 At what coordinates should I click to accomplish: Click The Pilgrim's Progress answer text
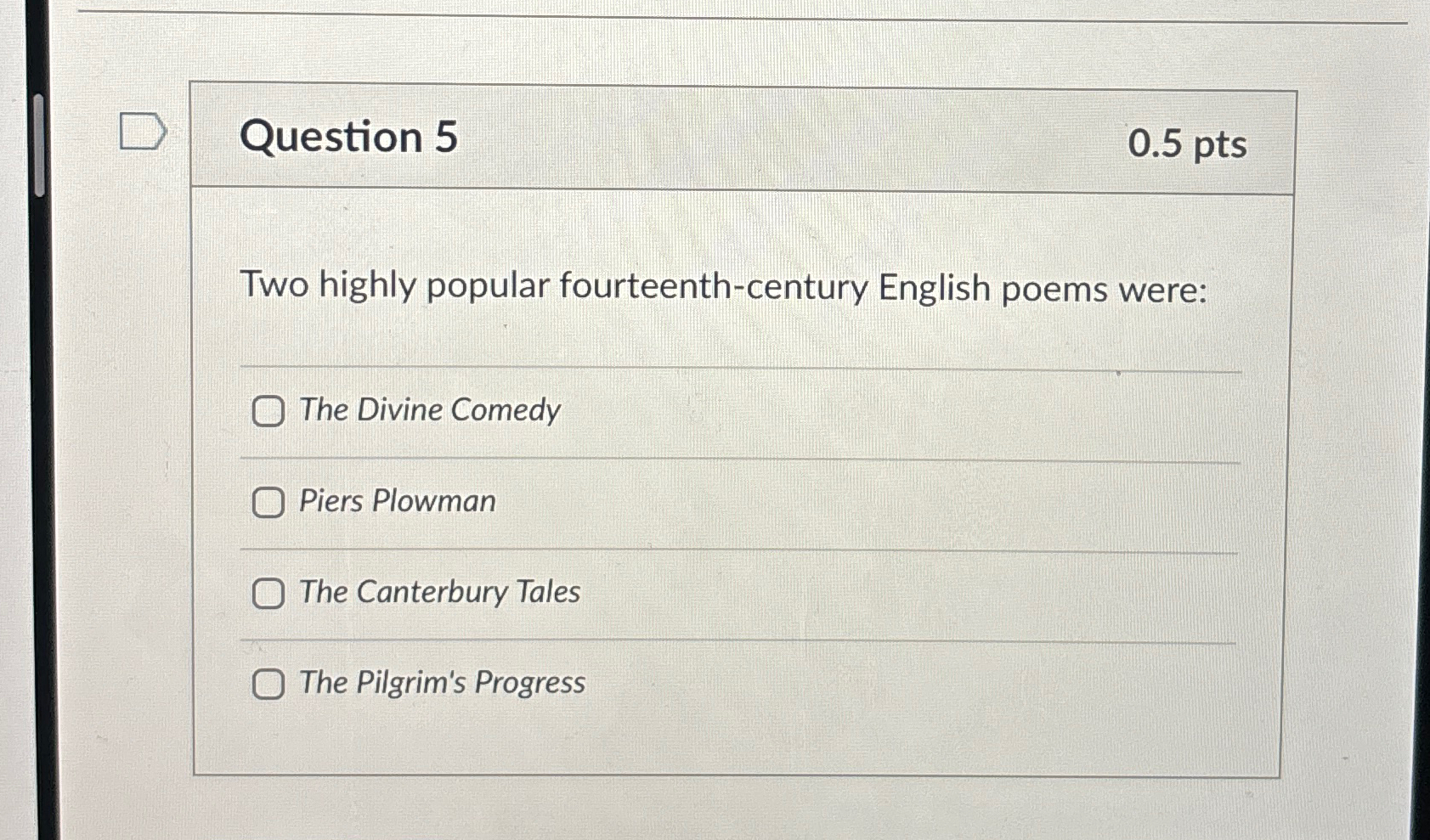(x=441, y=684)
